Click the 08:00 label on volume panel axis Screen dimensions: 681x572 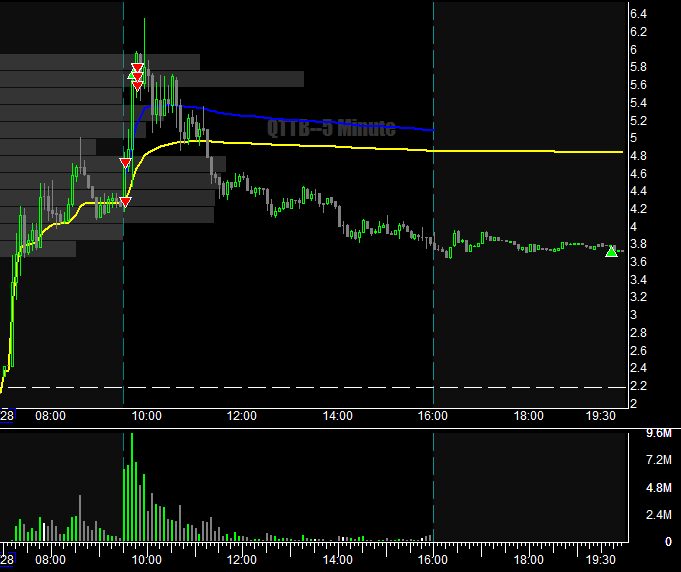point(50,560)
